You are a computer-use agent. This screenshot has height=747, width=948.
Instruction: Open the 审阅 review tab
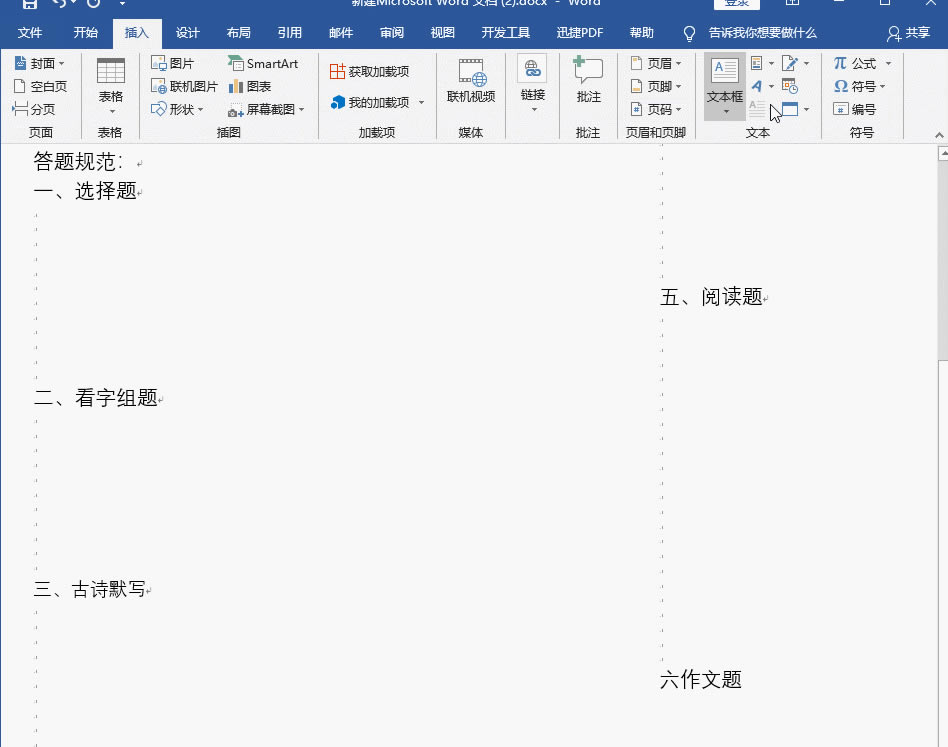(x=392, y=33)
